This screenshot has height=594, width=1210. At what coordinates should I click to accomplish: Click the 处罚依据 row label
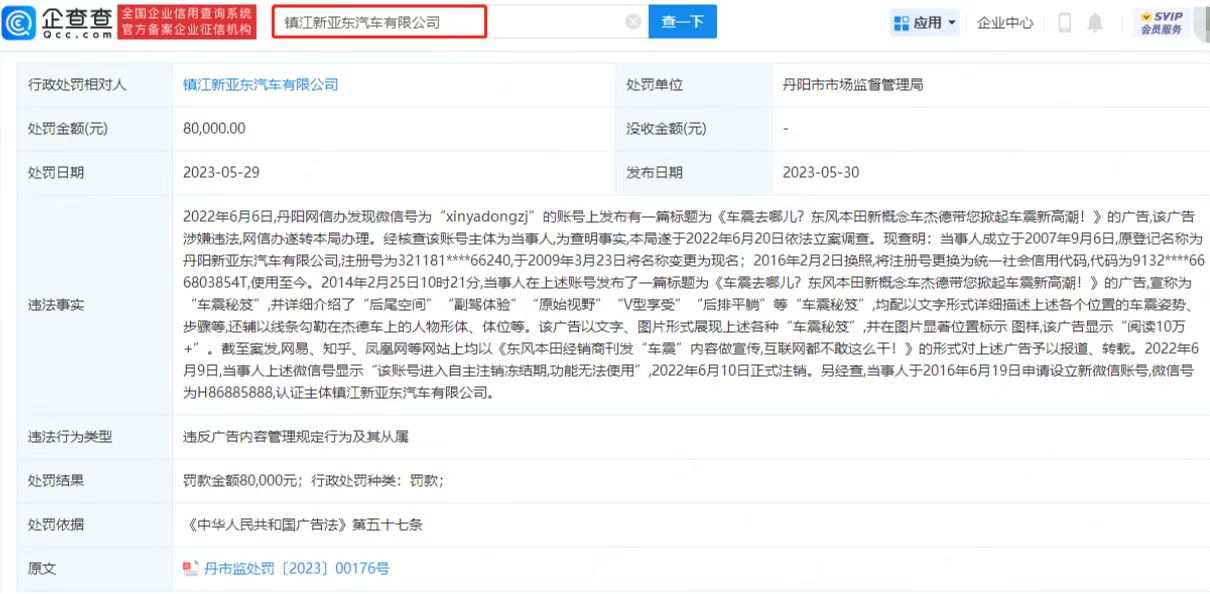[56, 525]
